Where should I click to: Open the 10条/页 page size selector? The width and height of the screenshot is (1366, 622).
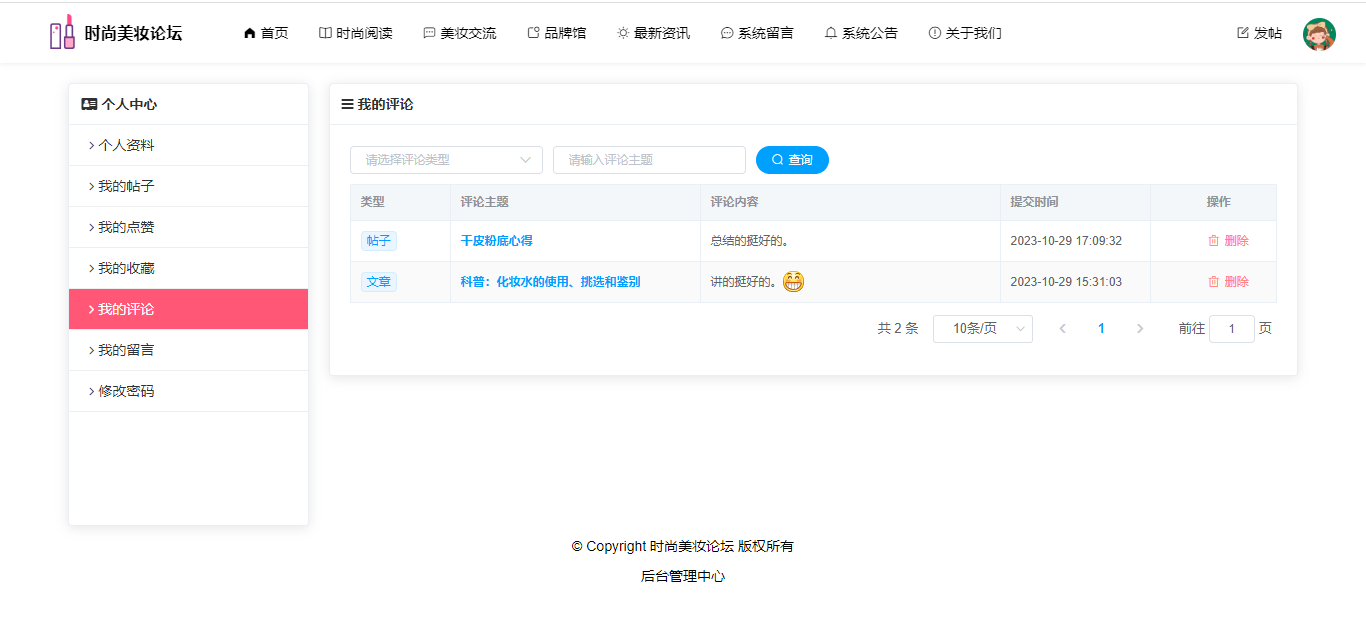[x=982, y=329]
